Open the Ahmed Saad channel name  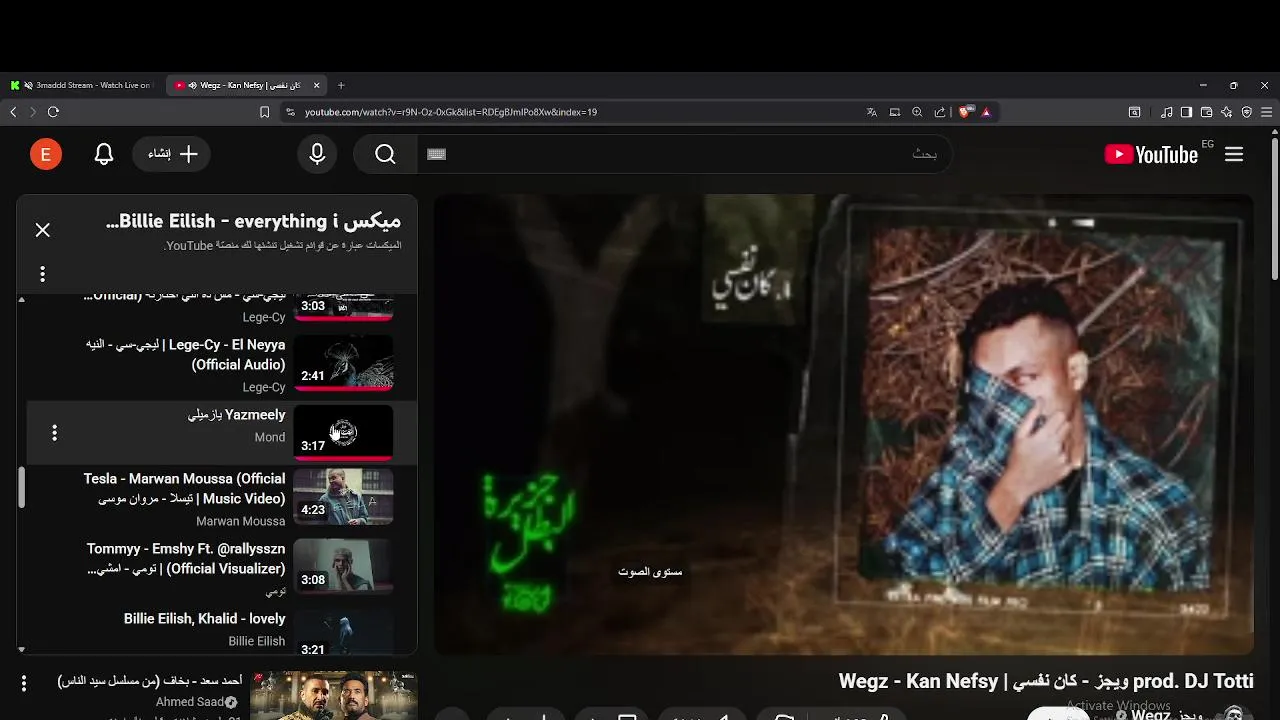(189, 702)
